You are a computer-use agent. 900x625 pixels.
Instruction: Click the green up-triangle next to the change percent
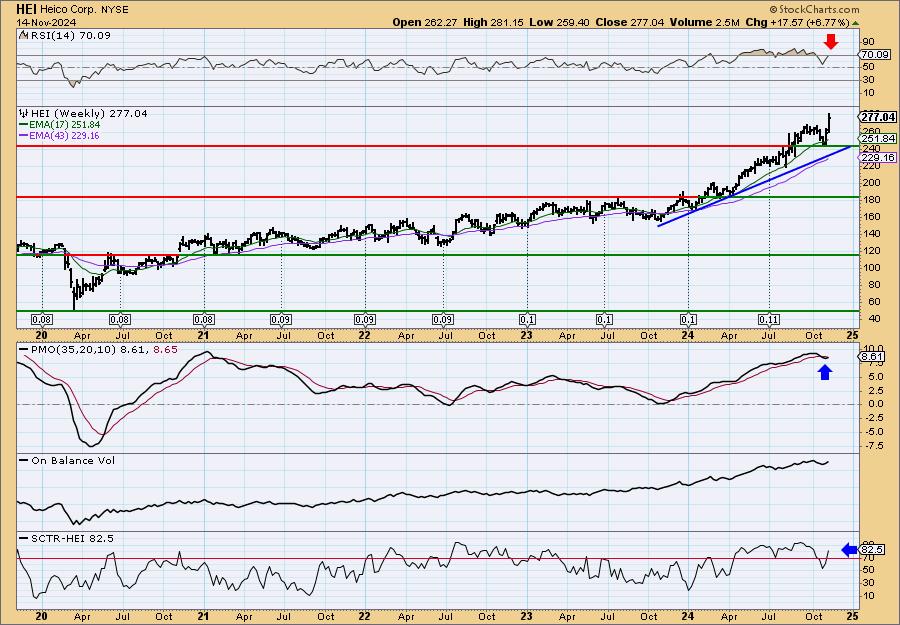click(x=855, y=23)
